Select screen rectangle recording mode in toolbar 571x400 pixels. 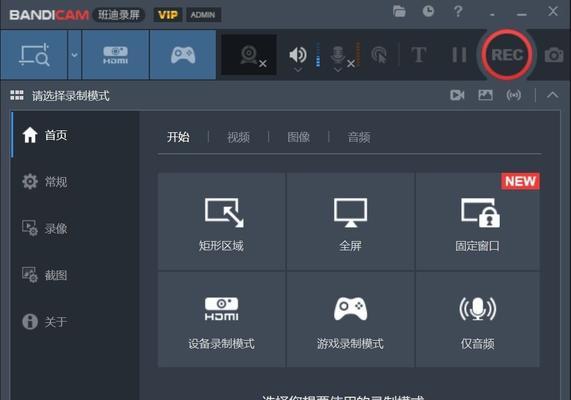point(34,55)
